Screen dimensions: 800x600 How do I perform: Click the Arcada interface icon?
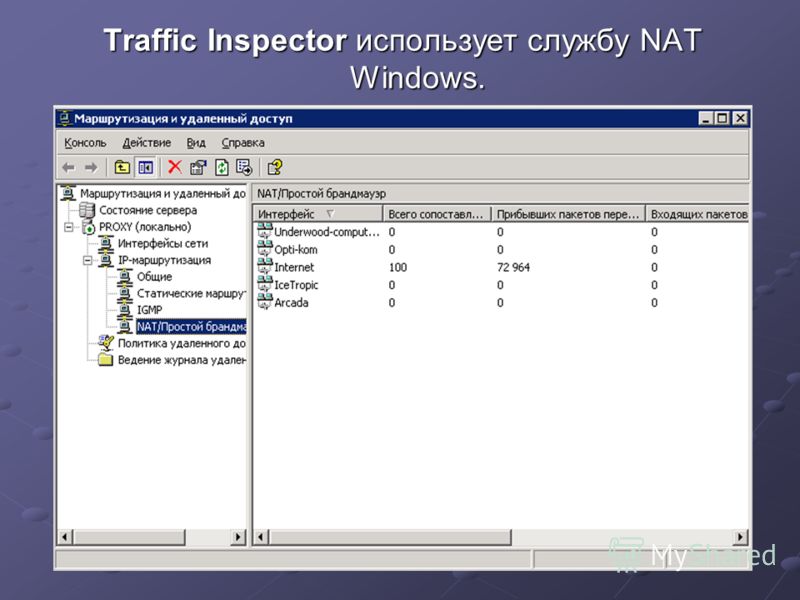click(265, 302)
